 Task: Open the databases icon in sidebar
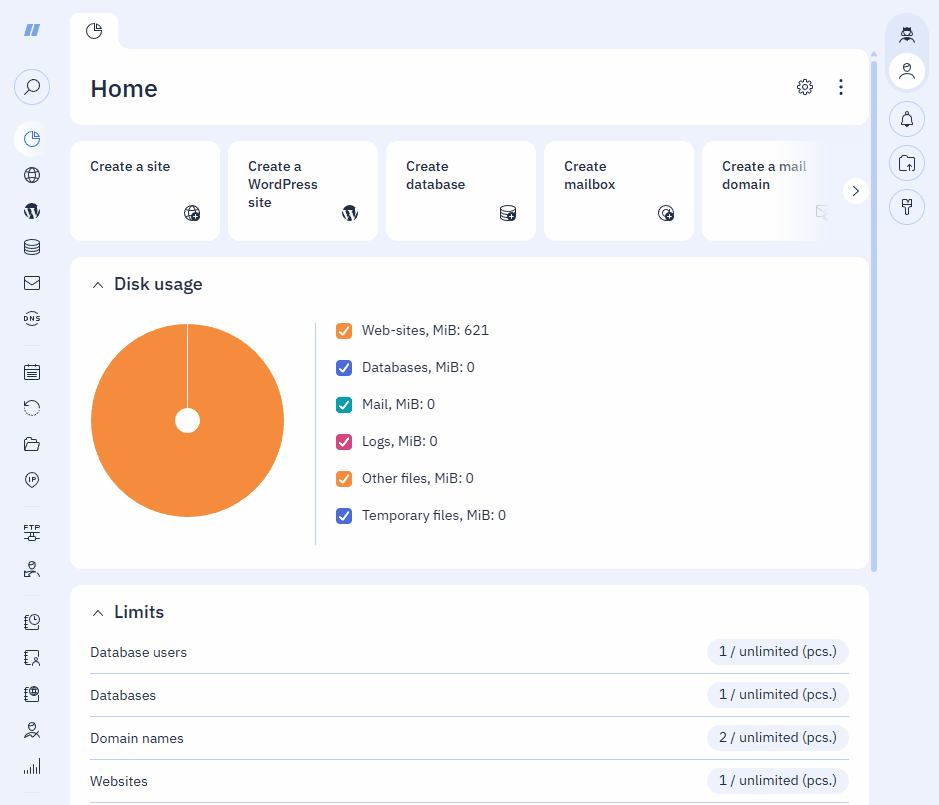point(32,247)
